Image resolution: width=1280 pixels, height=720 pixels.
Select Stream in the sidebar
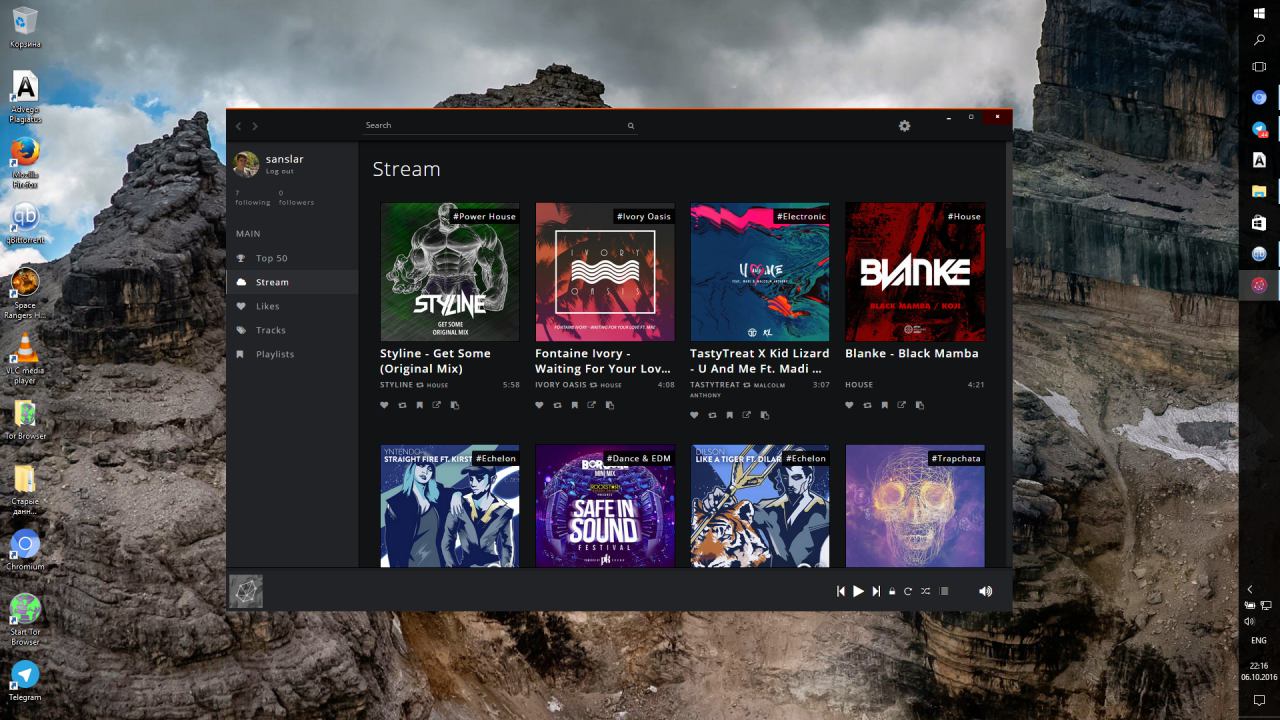point(292,282)
